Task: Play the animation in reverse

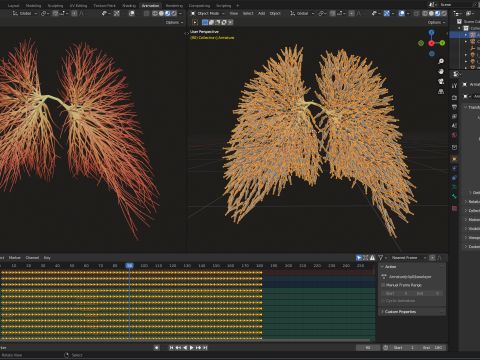Action: tap(185, 347)
